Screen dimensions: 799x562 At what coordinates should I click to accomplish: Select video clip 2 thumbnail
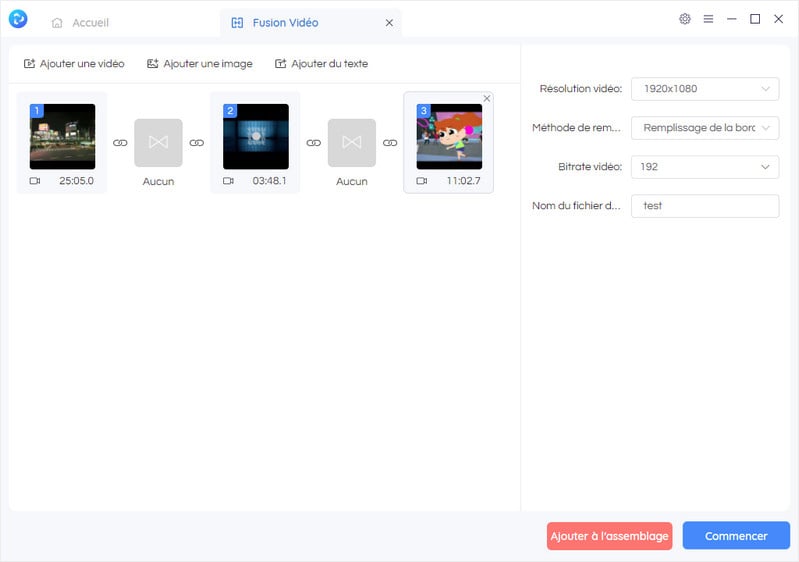[x=256, y=137]
